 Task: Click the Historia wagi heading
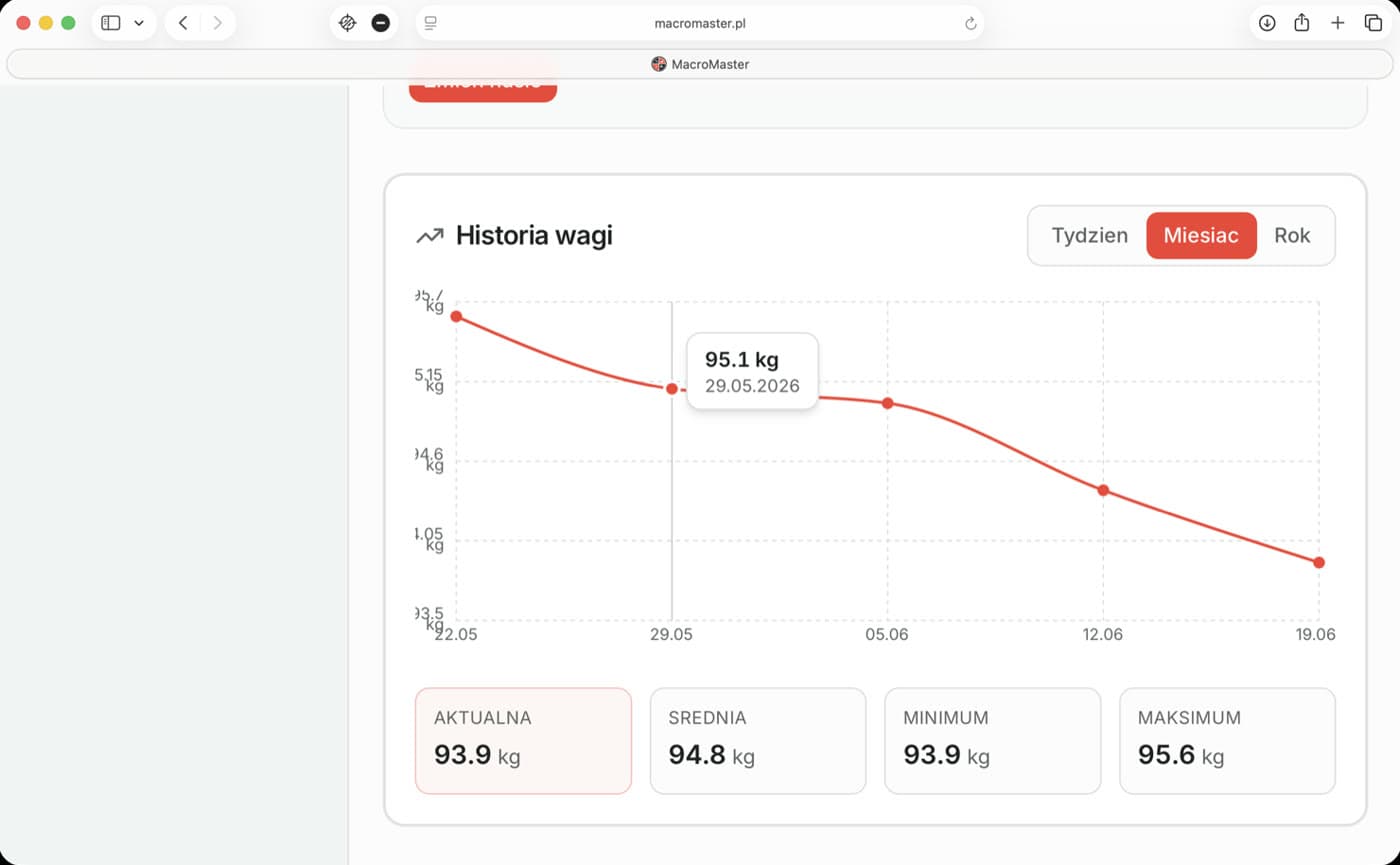(x=534, y=236)
